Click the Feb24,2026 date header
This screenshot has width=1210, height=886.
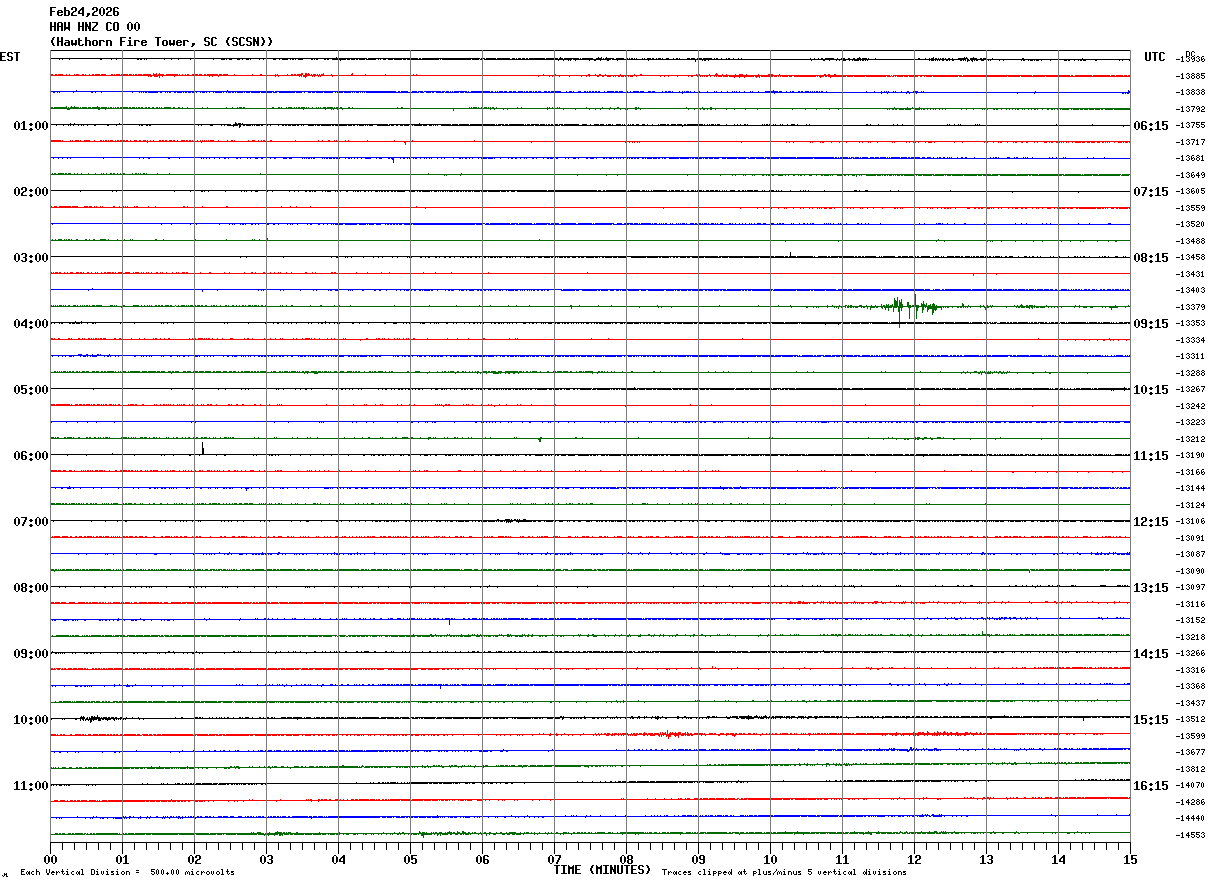84,12
